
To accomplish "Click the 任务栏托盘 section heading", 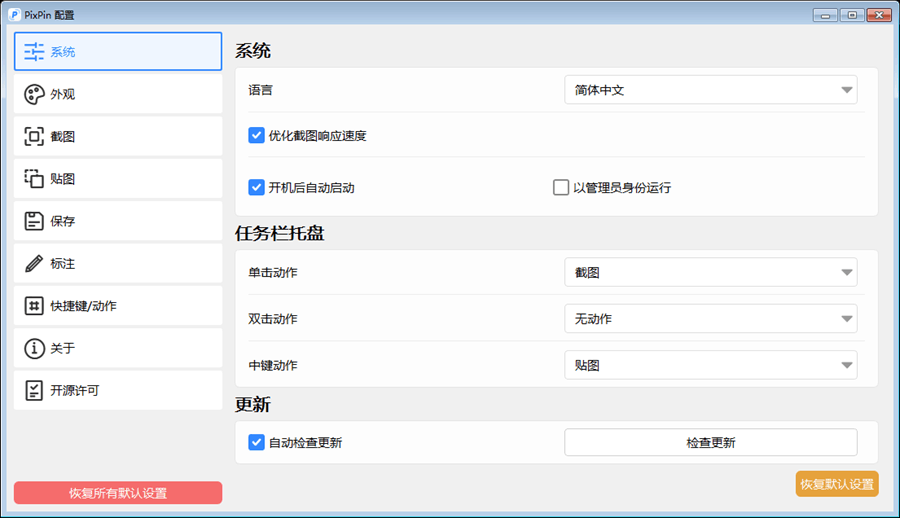I will tap(280, 233).
